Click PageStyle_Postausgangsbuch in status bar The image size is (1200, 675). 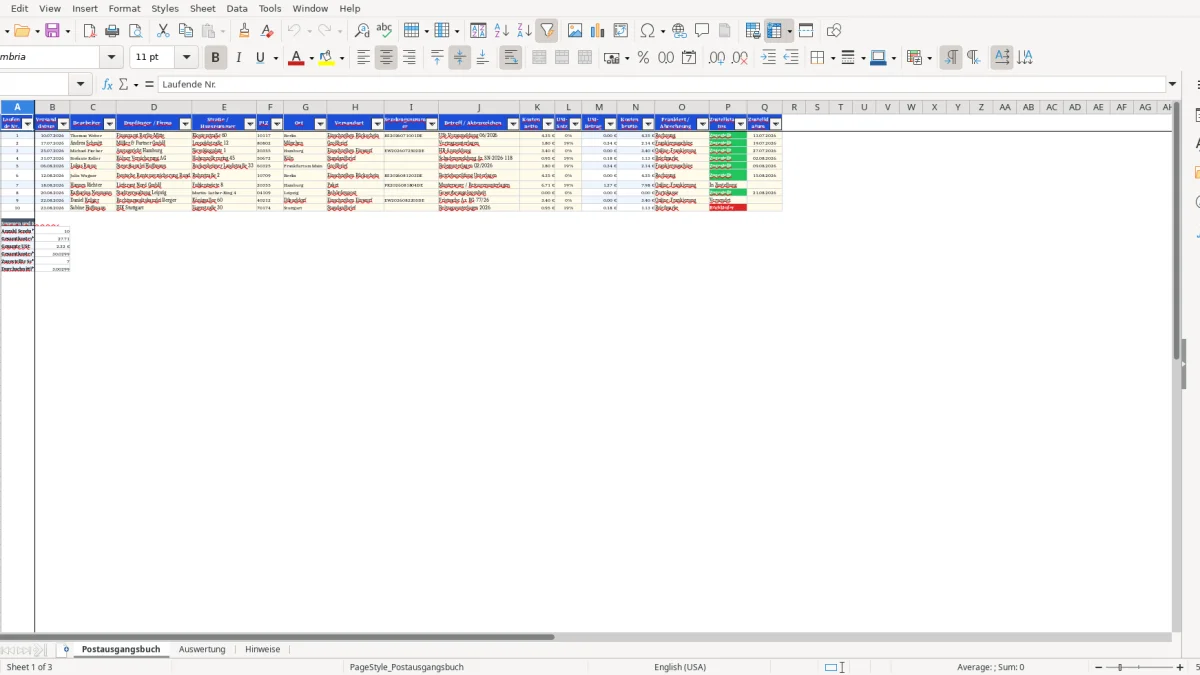tap(407, 667)
